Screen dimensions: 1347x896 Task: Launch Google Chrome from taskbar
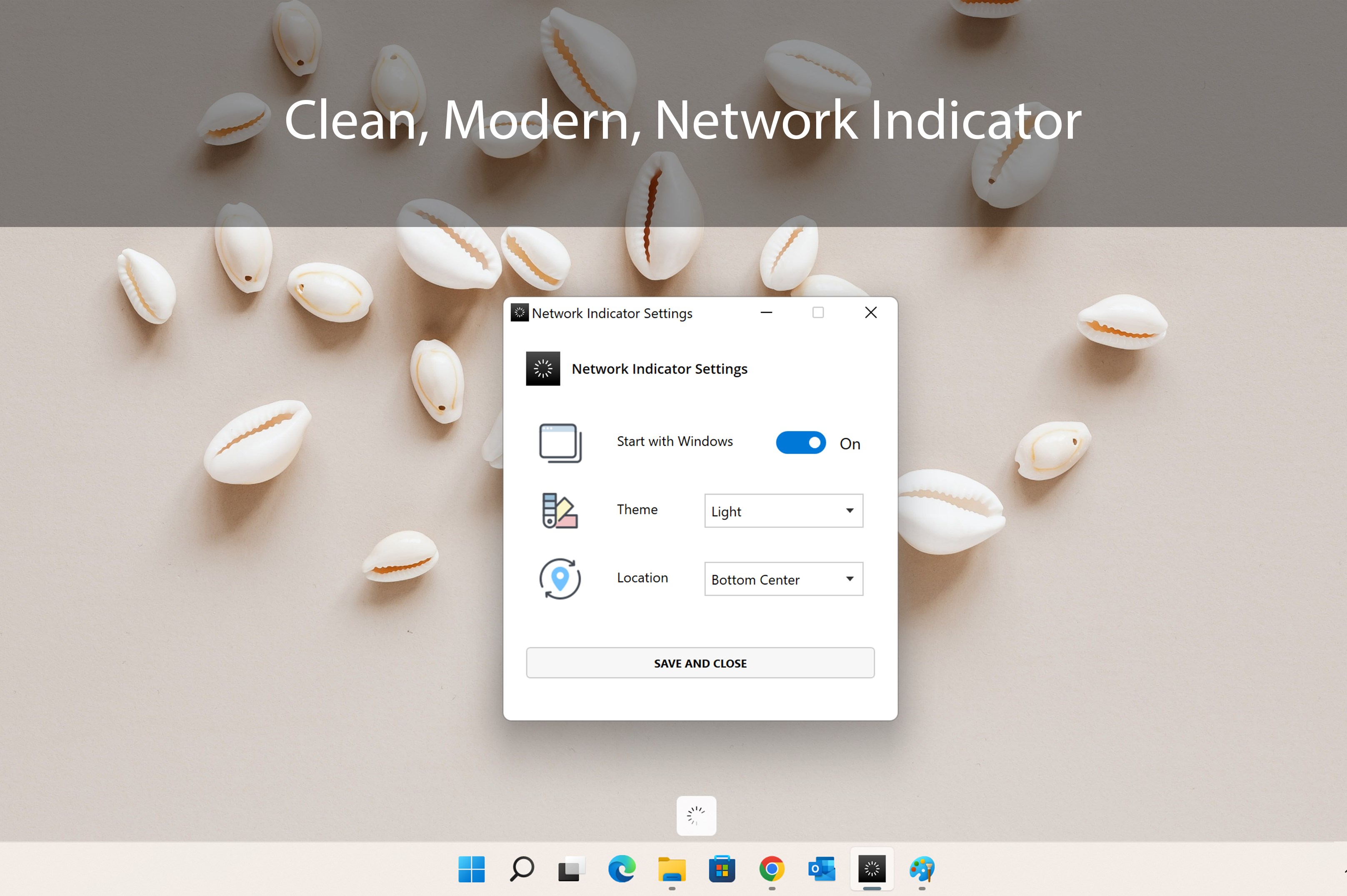click(x=772, y=869)
